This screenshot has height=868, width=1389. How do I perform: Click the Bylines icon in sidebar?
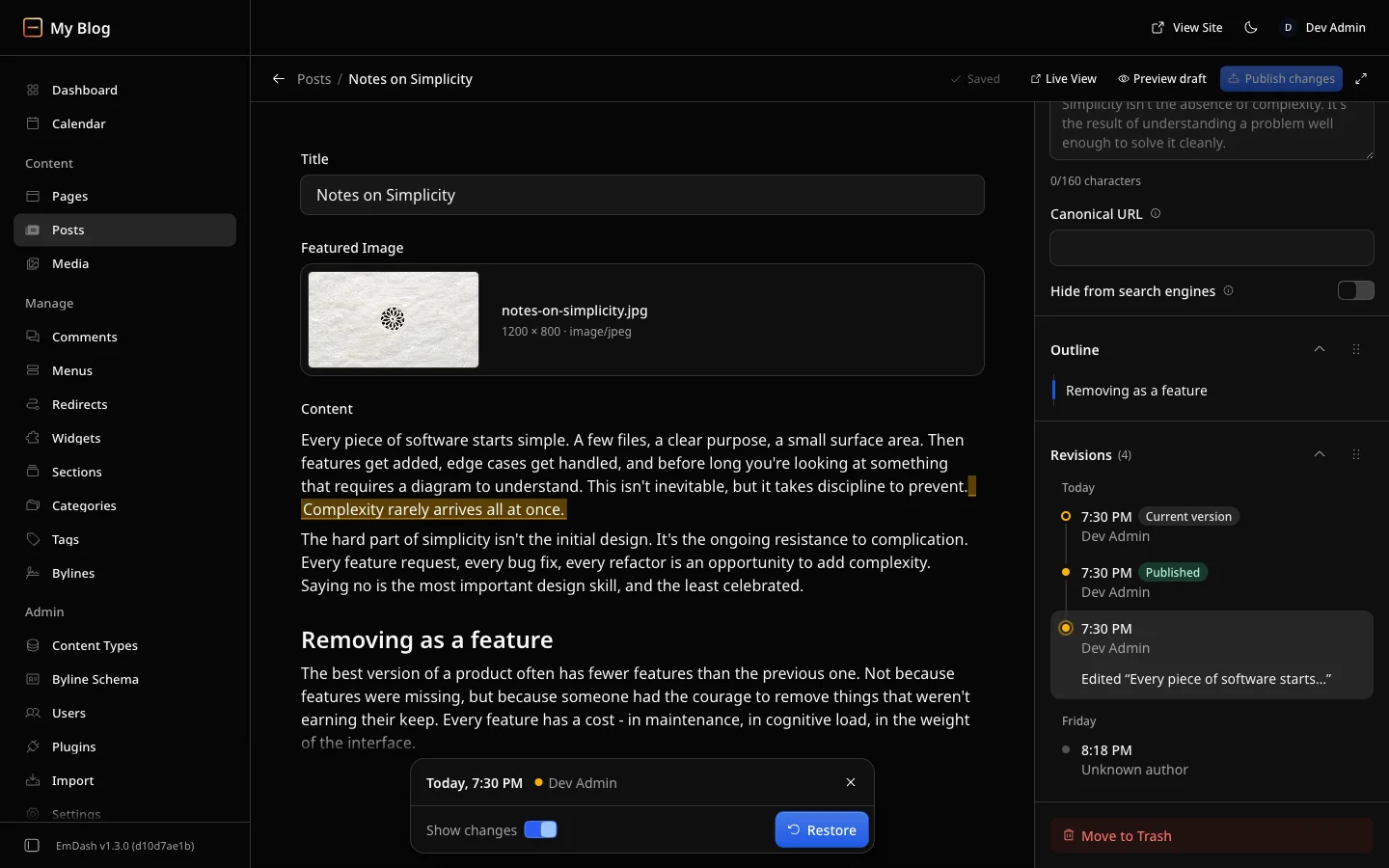click(x=33, y=573)
